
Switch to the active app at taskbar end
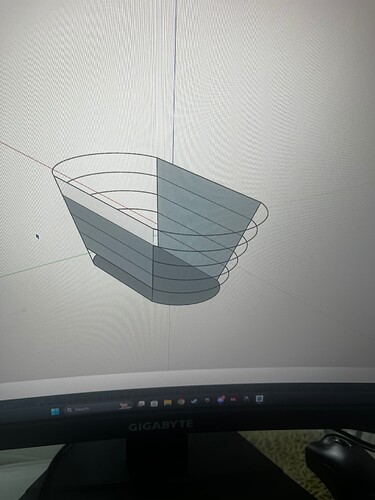pyautogui.click(x=259, y=399)
